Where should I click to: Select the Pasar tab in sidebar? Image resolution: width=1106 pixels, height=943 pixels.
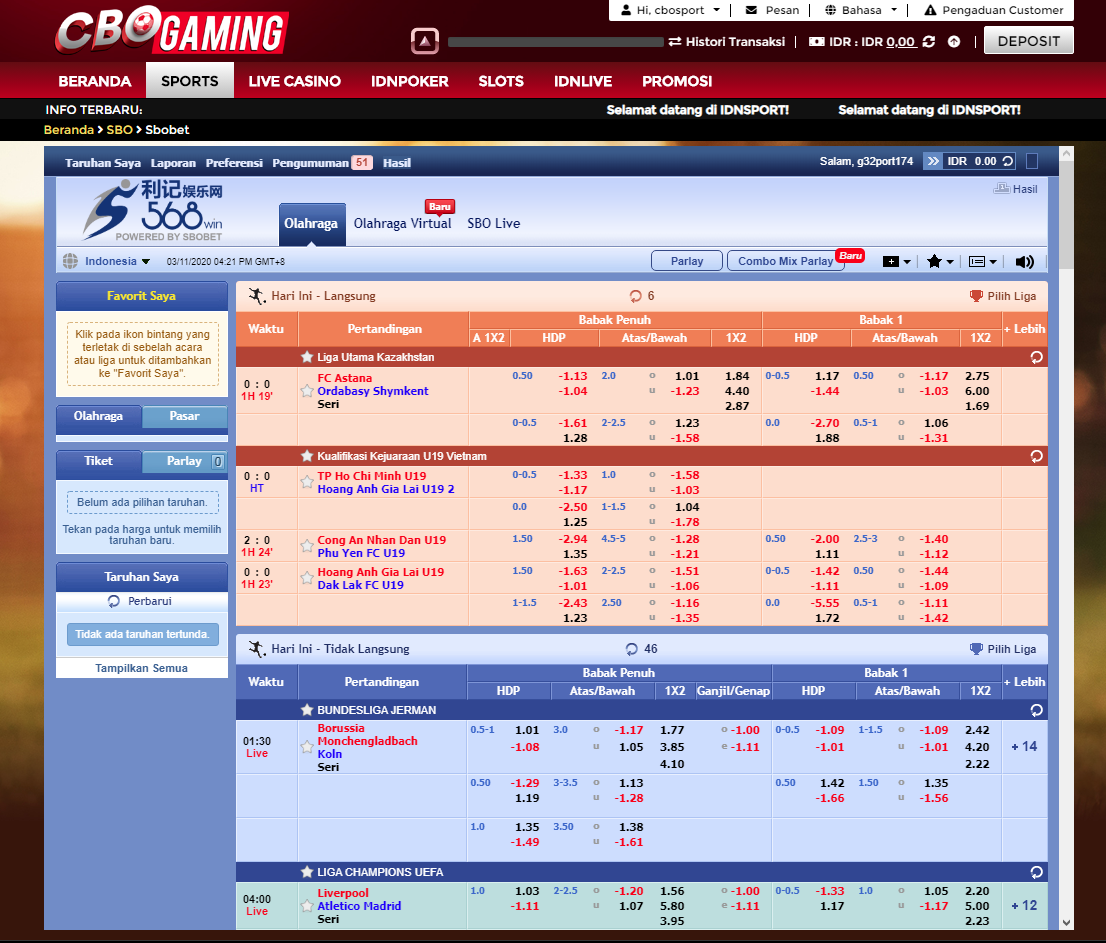click(x=184, y=416)
